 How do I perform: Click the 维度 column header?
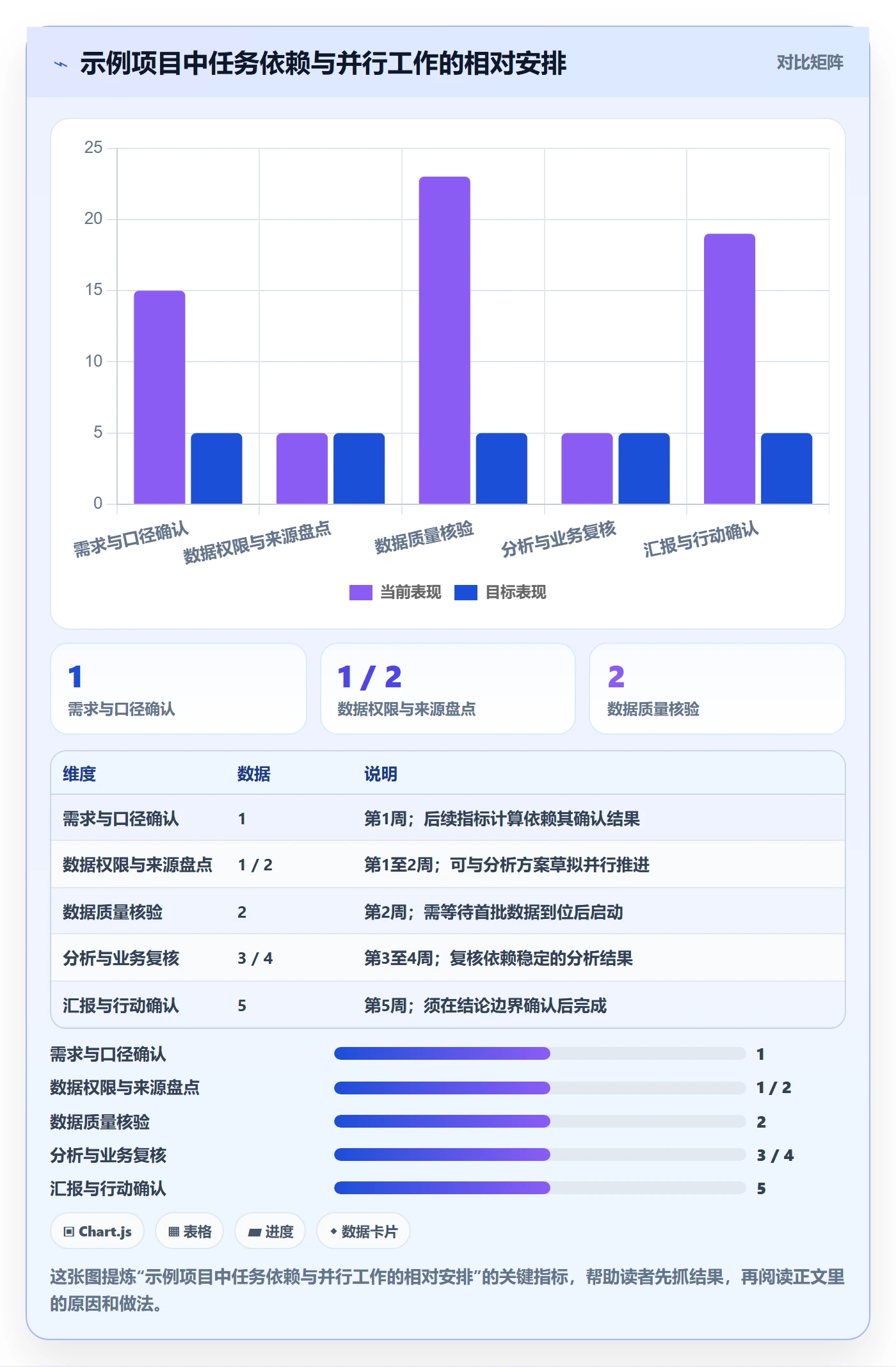coord(79,774)
